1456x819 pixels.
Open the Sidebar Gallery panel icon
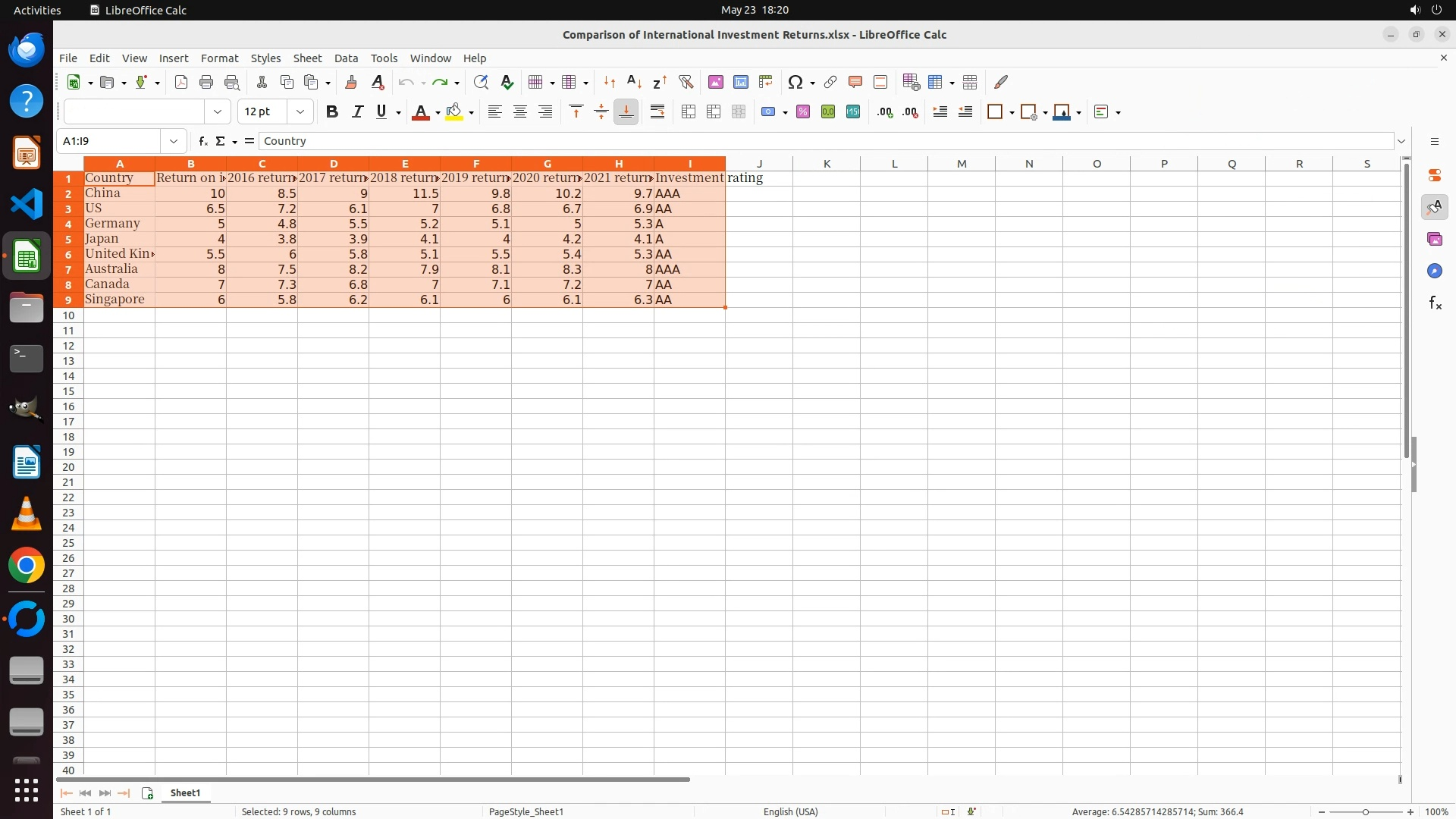tap(1434, 239)
